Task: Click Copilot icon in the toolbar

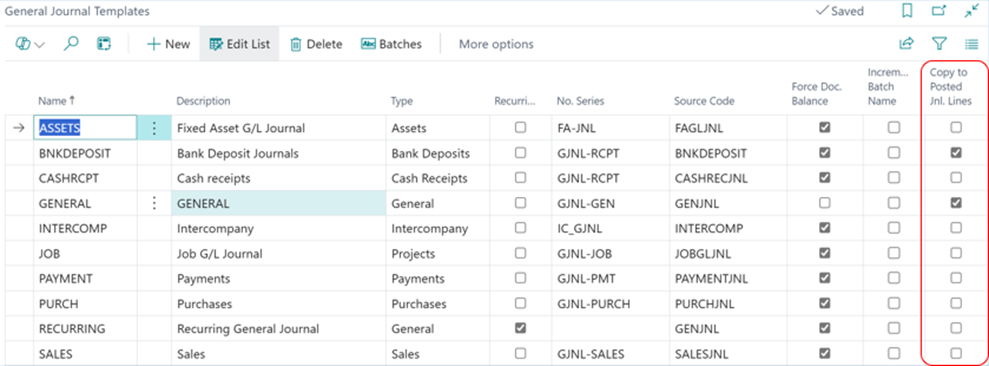Action: point(22,44)
